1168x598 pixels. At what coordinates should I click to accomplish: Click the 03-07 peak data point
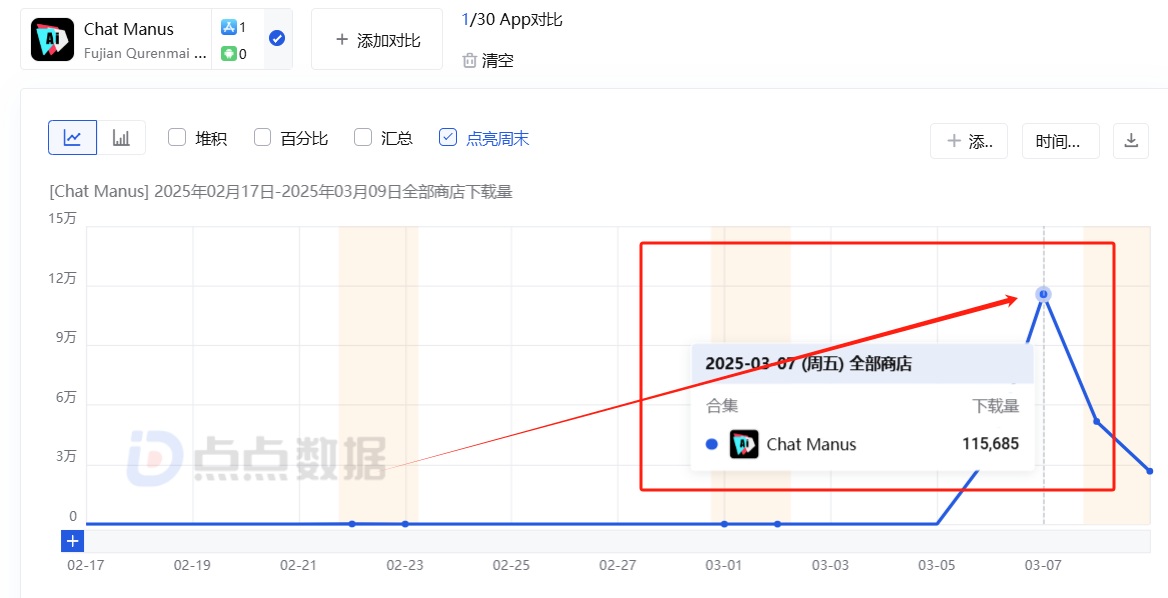(1043, 294)
